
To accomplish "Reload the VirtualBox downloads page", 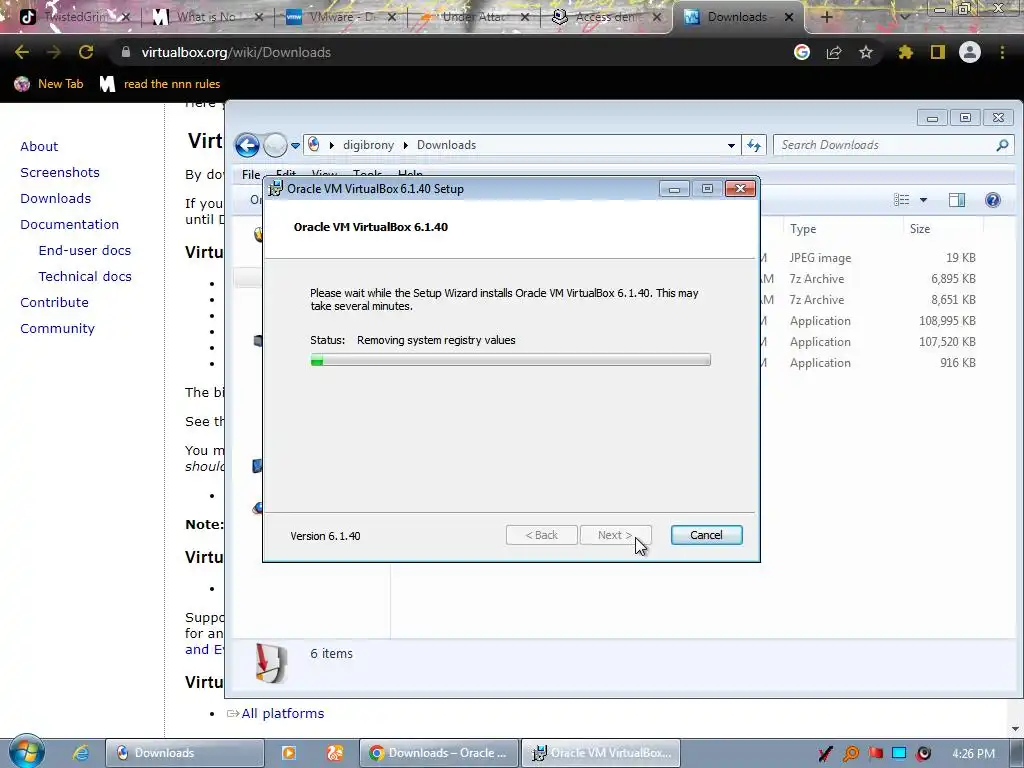I will click(86, 52).
